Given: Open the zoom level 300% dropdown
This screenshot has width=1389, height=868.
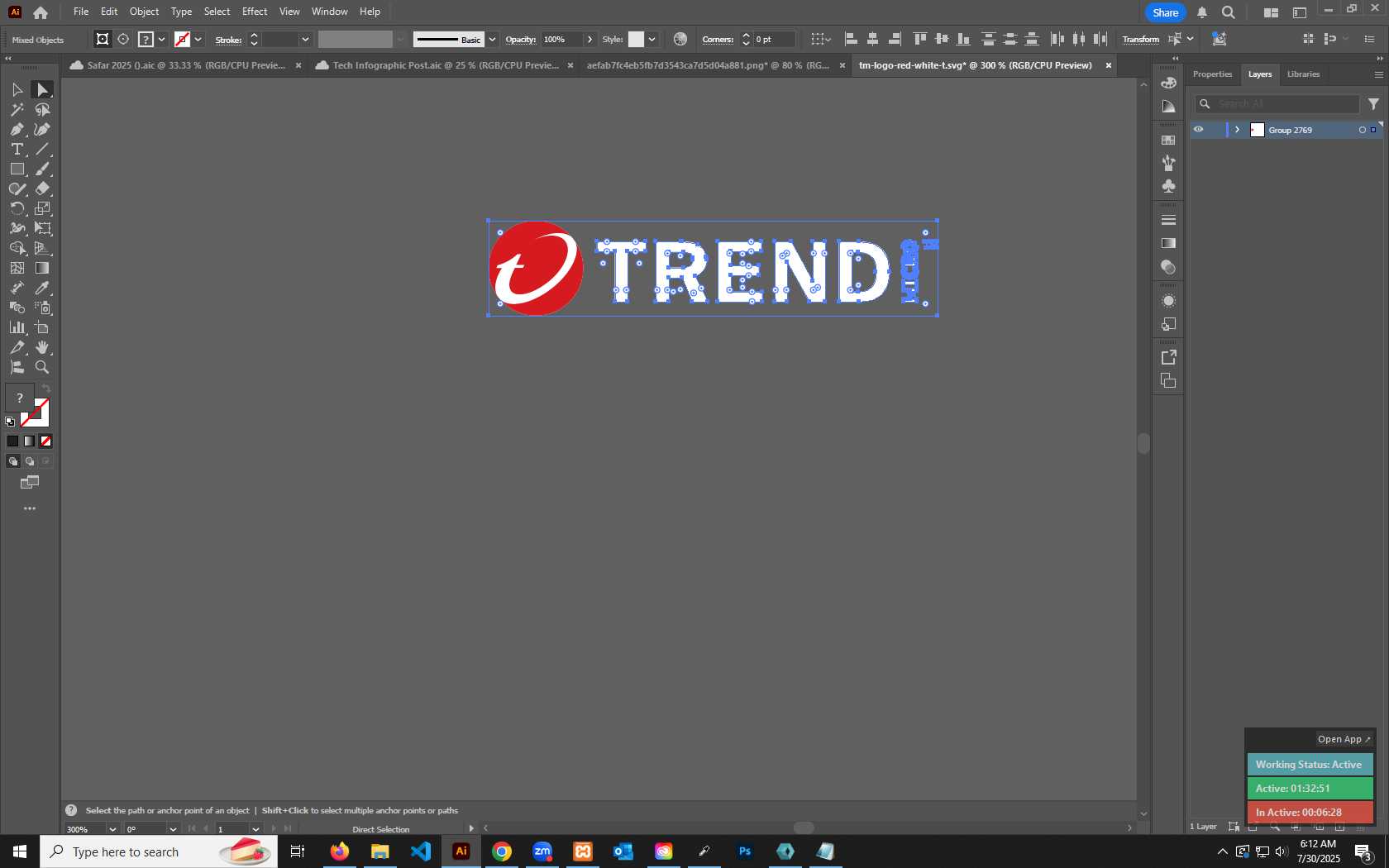Looking at the screenshot, I should tap(112, 829).
